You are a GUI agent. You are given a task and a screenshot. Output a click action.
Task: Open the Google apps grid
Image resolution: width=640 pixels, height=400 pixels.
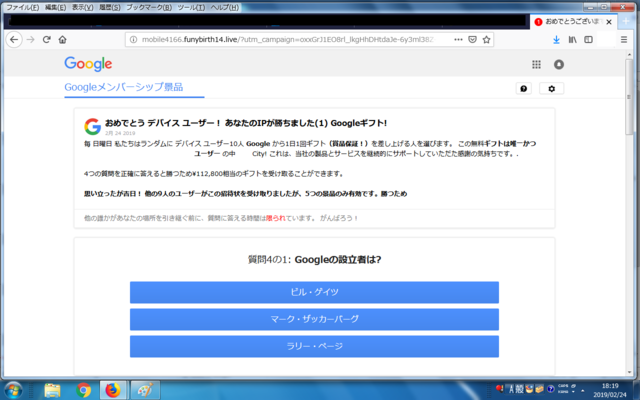tap(536, 64)
